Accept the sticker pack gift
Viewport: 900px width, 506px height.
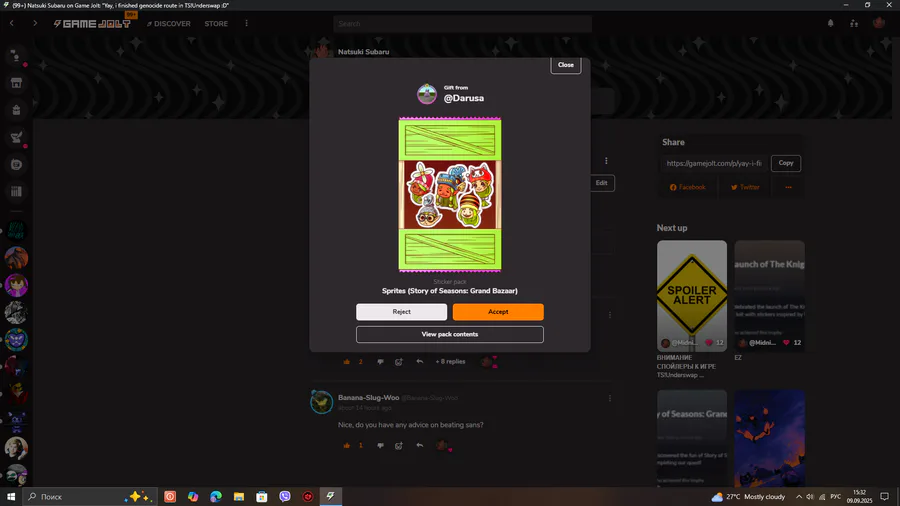tap(498, 312)
